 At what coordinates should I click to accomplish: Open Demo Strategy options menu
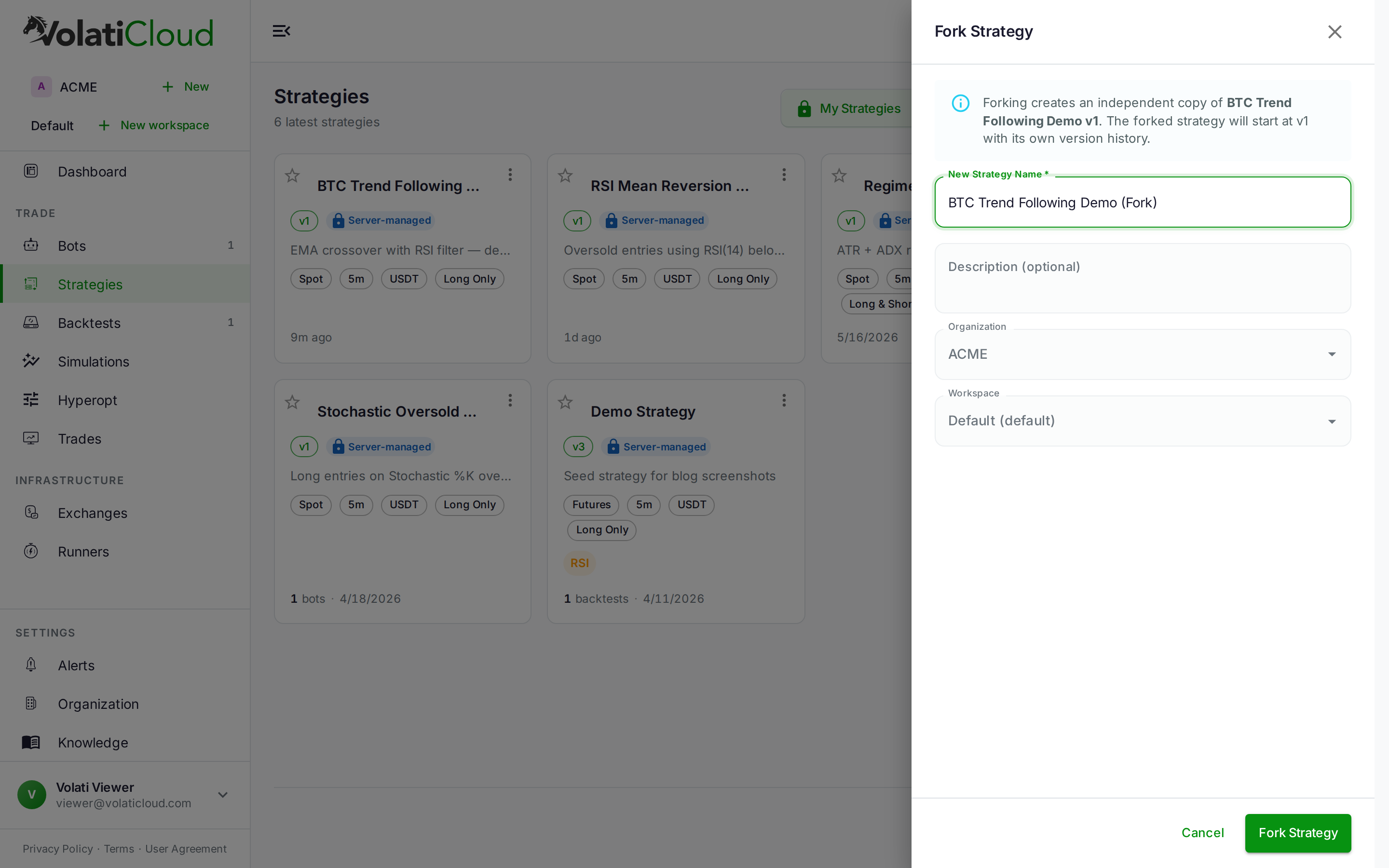point(783,400)
